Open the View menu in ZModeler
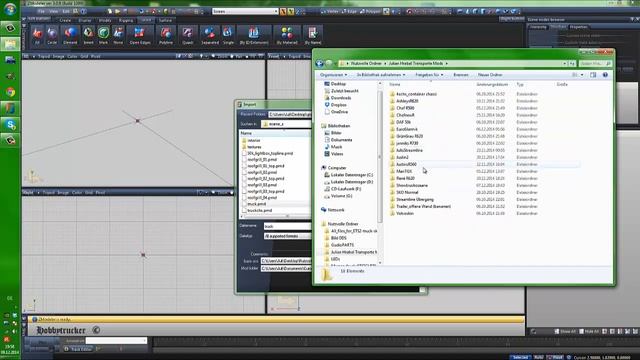The height and width of the screenshot is (360, 640). 53,11
